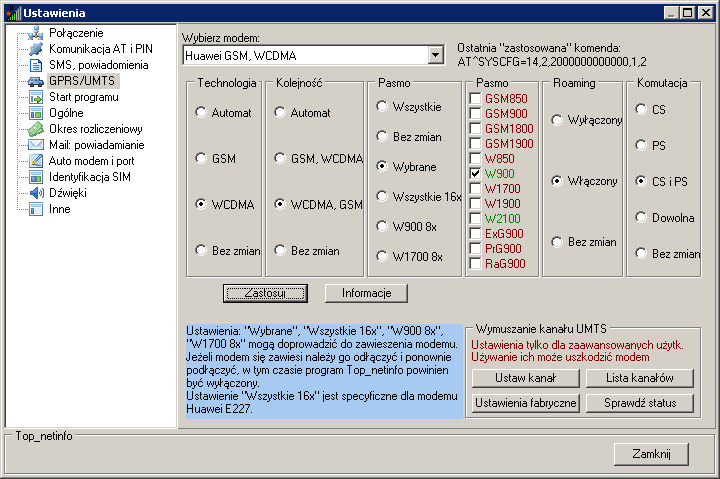Screen dimensions: 720x479
Task: Select Automat radio in Technologia group
Action: 201,113
